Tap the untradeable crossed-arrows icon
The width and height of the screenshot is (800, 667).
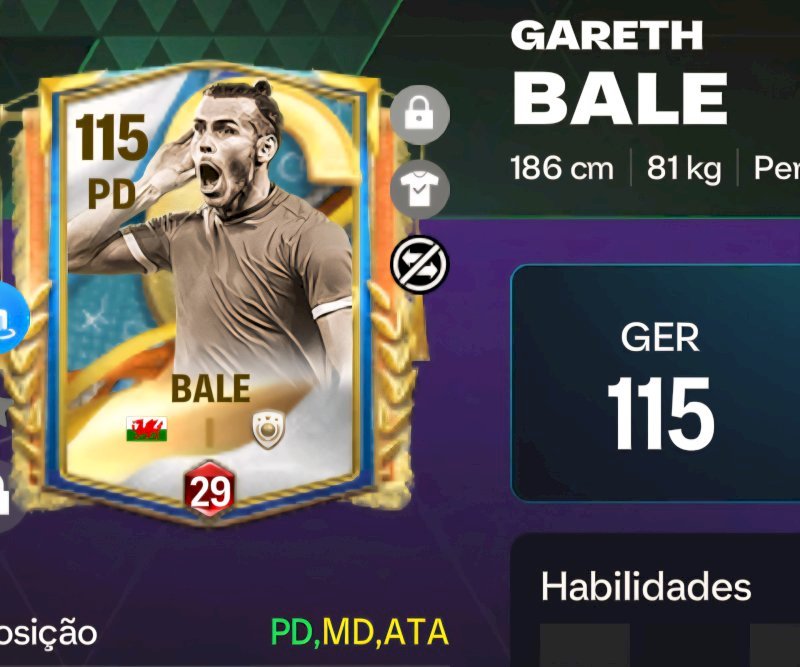click(419, 264)
